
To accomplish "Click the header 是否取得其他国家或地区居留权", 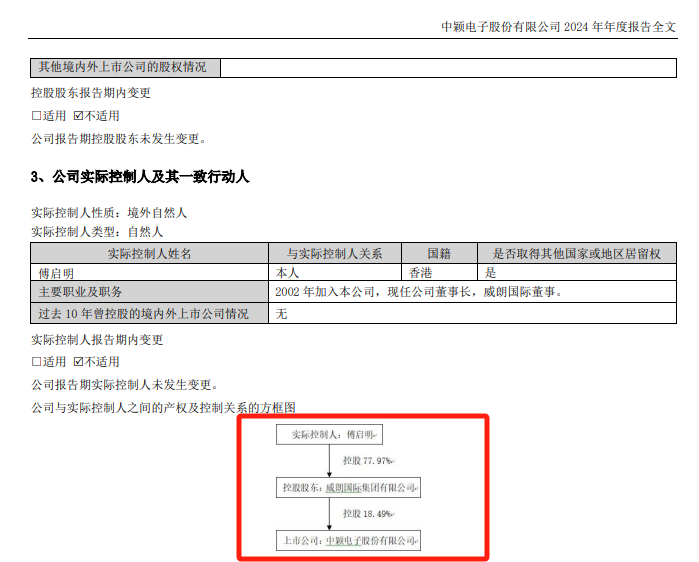I will click(x=577, y=254).
